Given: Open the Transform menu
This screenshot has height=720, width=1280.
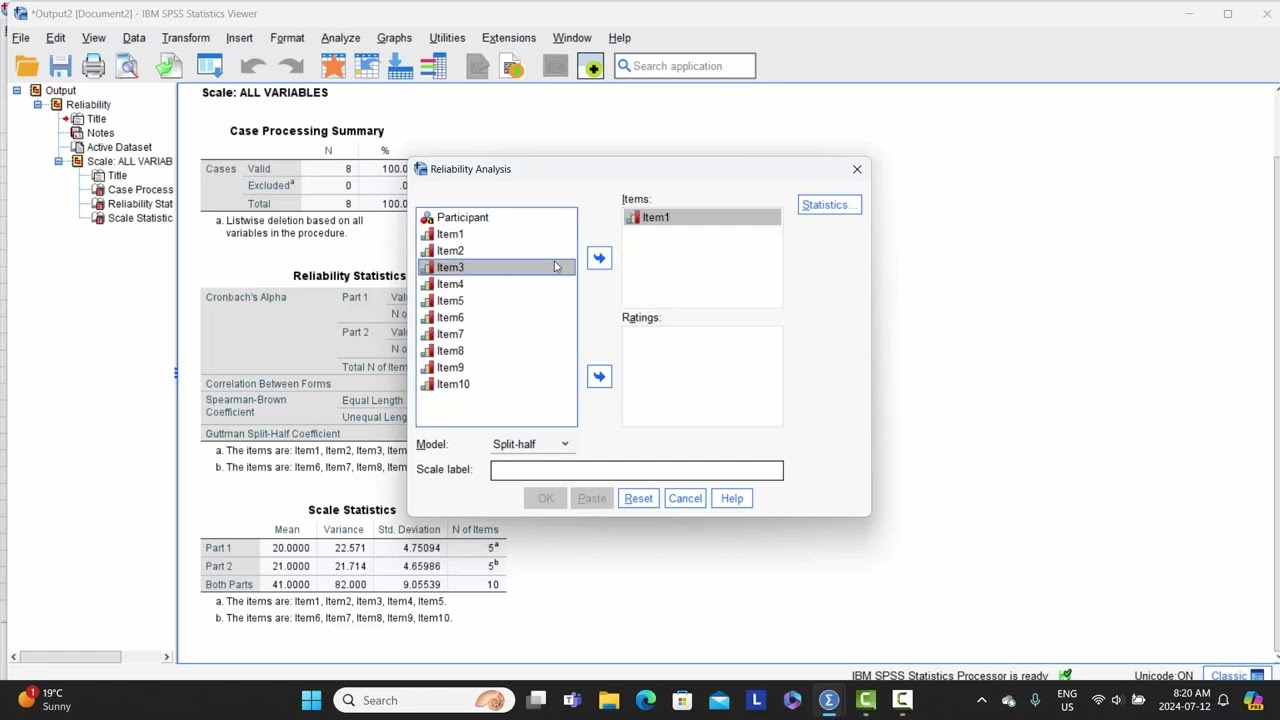Looking at the screenshot, I should pos(186,38).
